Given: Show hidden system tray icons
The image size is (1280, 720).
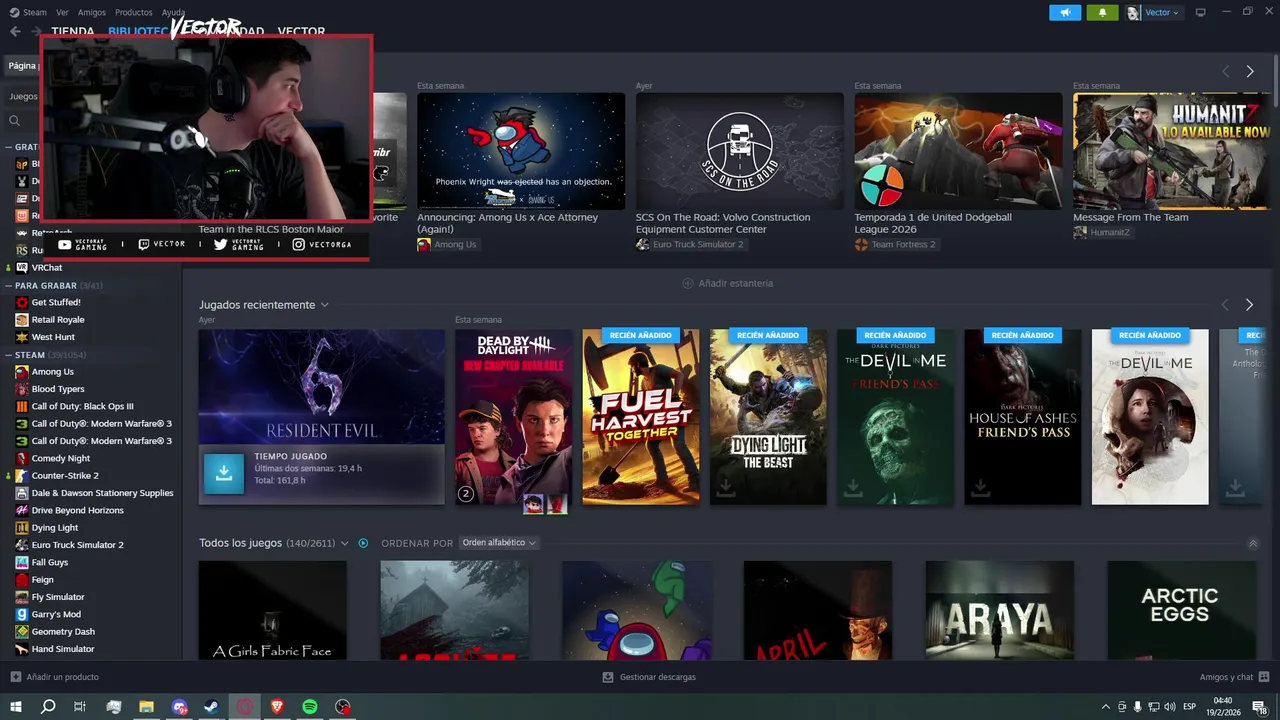Looking at the screenshot, I should click(1105, 707).
